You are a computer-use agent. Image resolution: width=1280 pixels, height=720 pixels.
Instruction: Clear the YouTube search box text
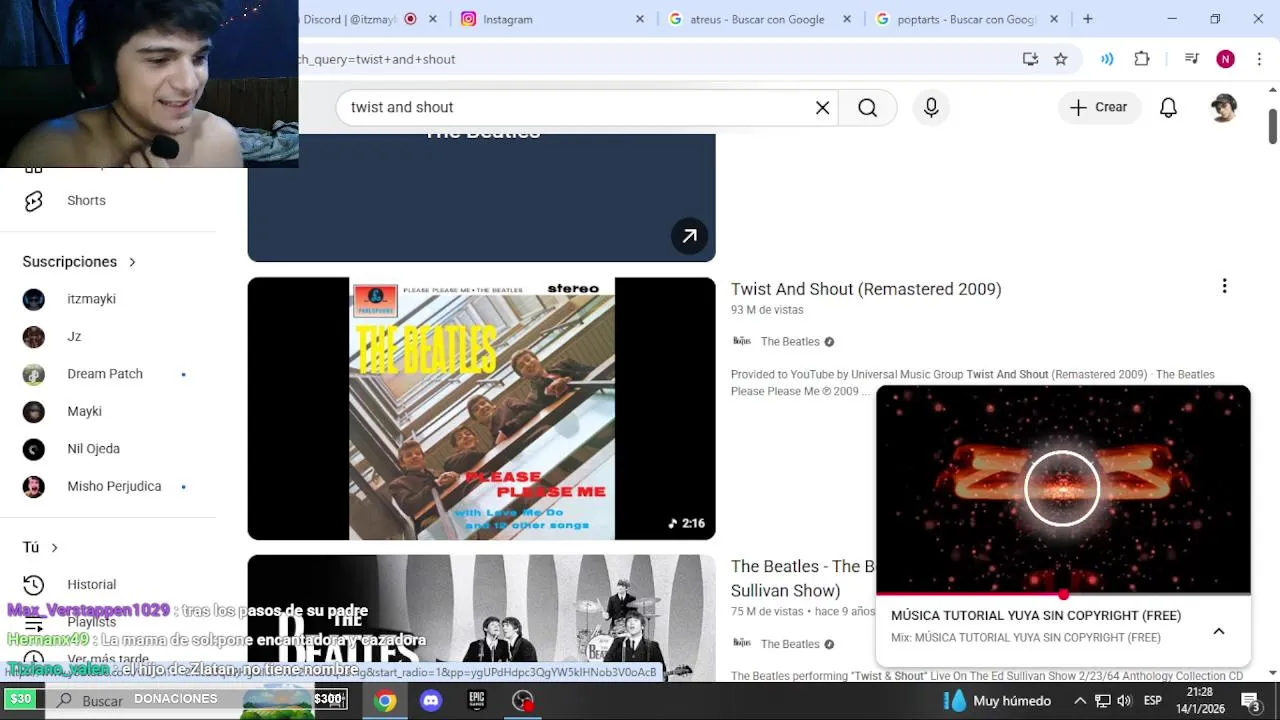[822, 107]
